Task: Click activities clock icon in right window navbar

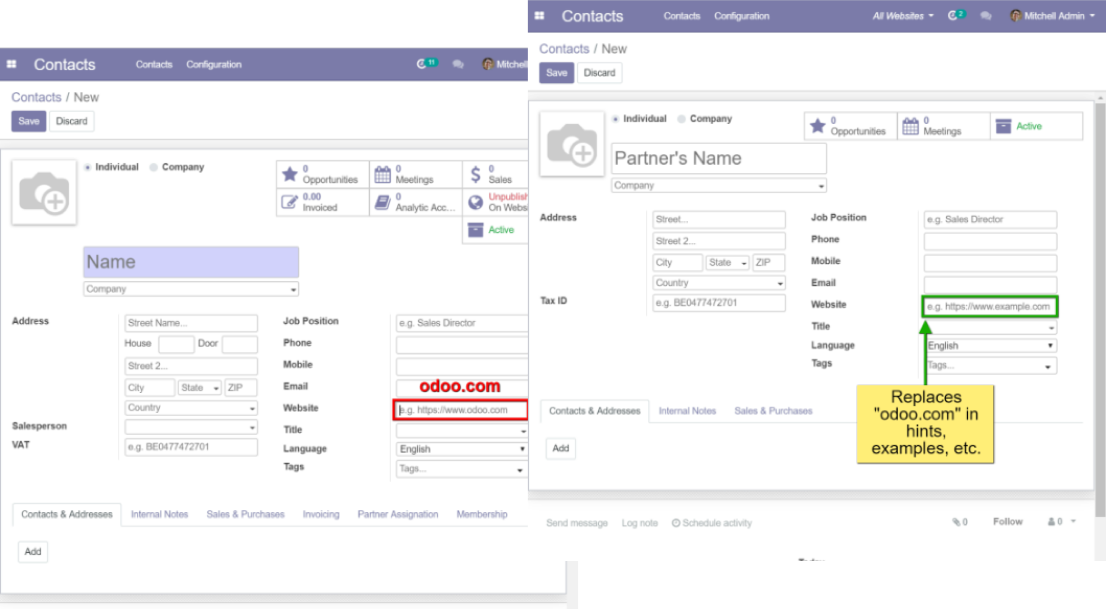Action: pos(952,16)
